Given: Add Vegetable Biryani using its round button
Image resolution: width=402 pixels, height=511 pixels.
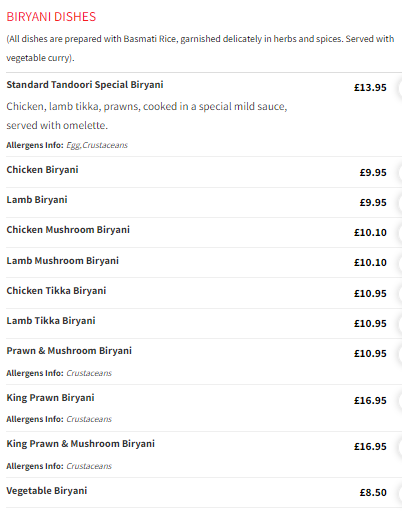Looking at the screenshot, I should (400, 493).
